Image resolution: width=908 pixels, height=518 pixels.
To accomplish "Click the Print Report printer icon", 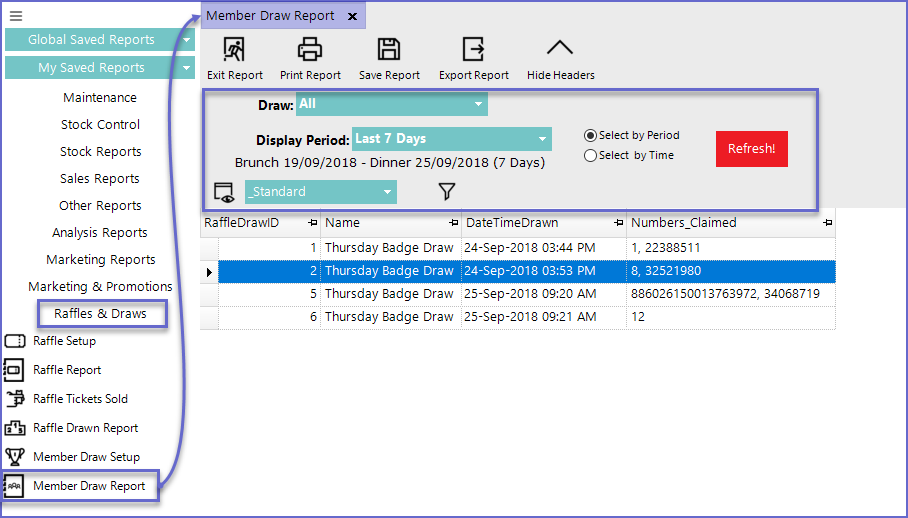I will (310, 50).
